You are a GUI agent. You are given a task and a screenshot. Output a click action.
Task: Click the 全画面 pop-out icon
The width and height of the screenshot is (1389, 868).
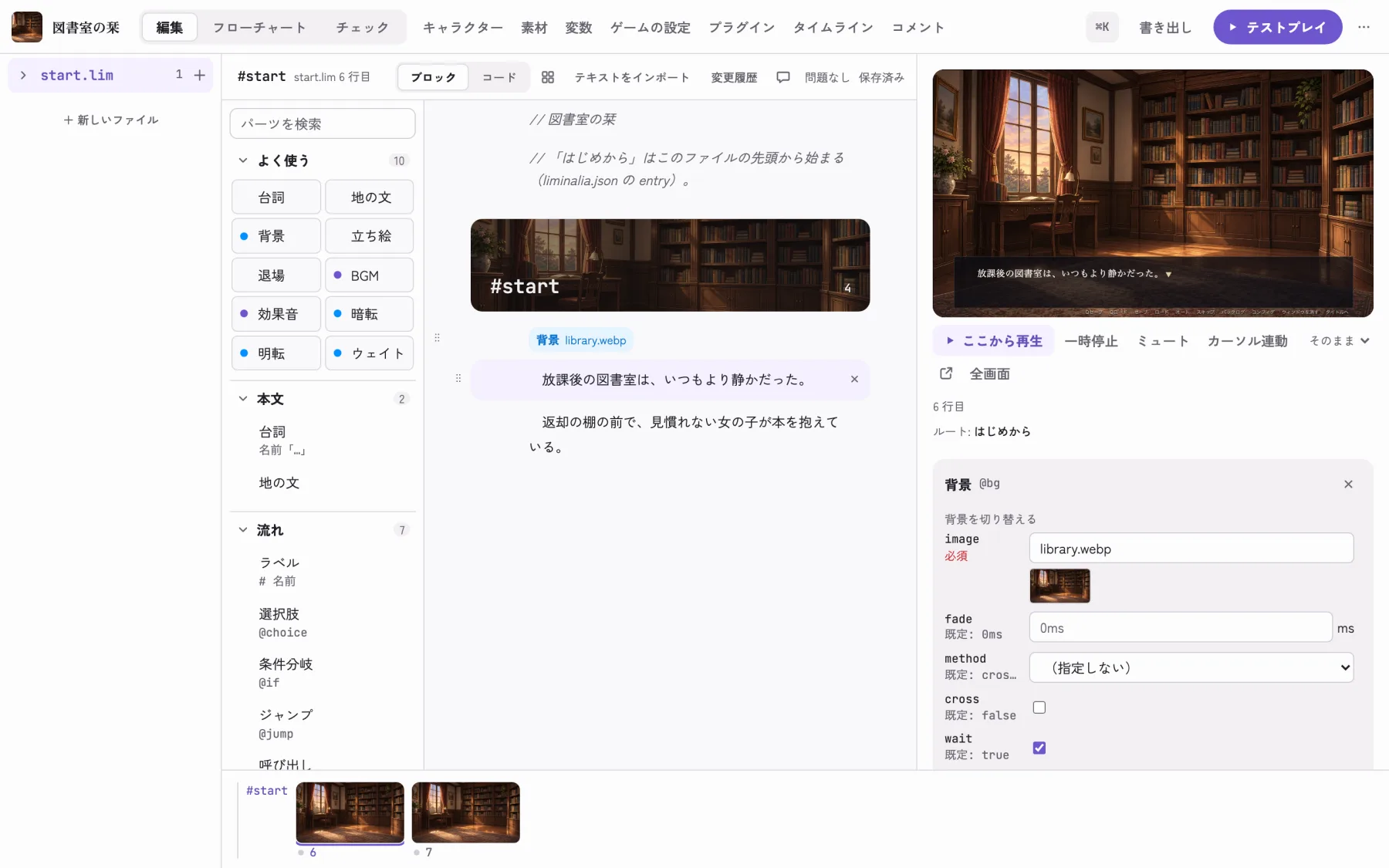tap(946, 373)
